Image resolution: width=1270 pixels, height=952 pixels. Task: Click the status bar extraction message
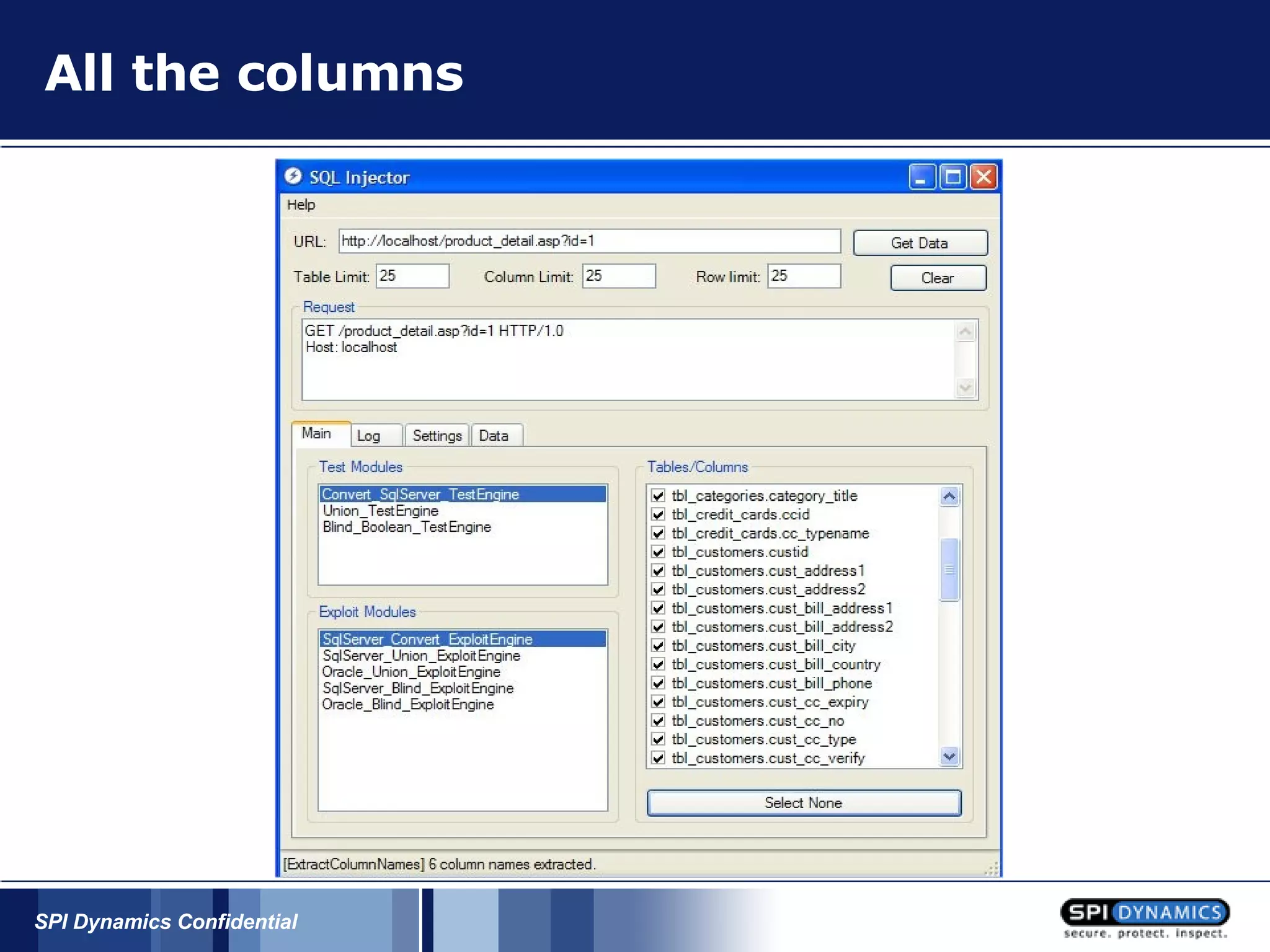[x=440, y=864]
